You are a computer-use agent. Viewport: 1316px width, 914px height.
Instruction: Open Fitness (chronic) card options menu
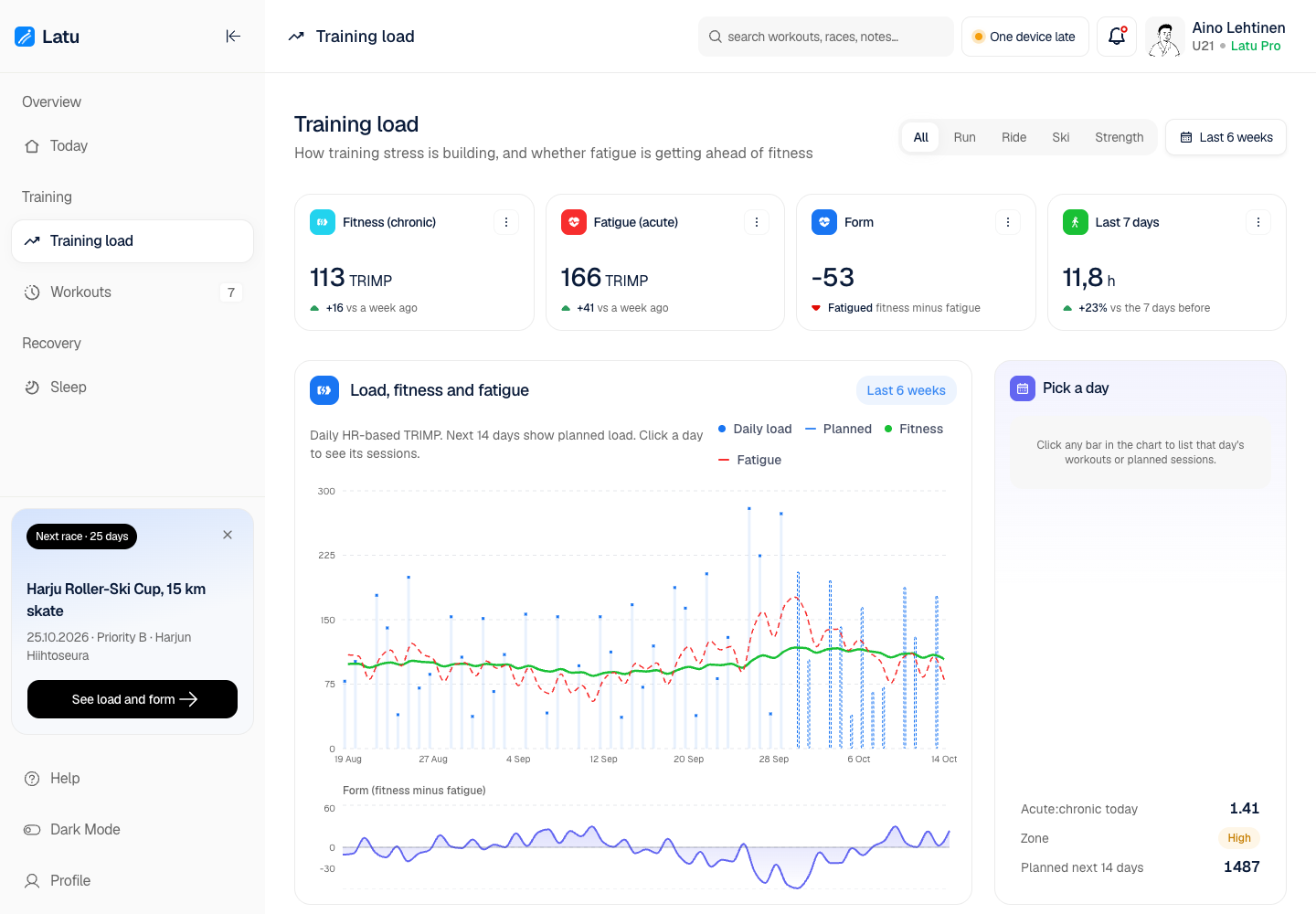click(x=506, y=222)
